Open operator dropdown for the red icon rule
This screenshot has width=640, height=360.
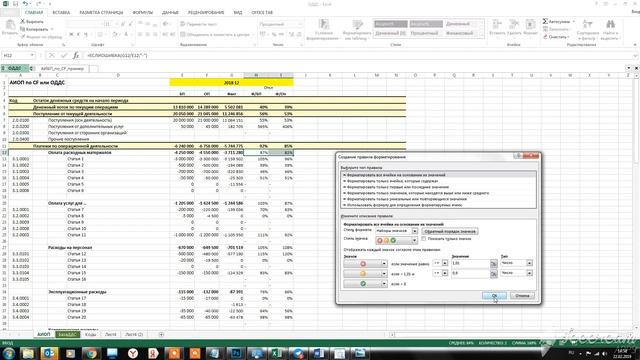444,263
